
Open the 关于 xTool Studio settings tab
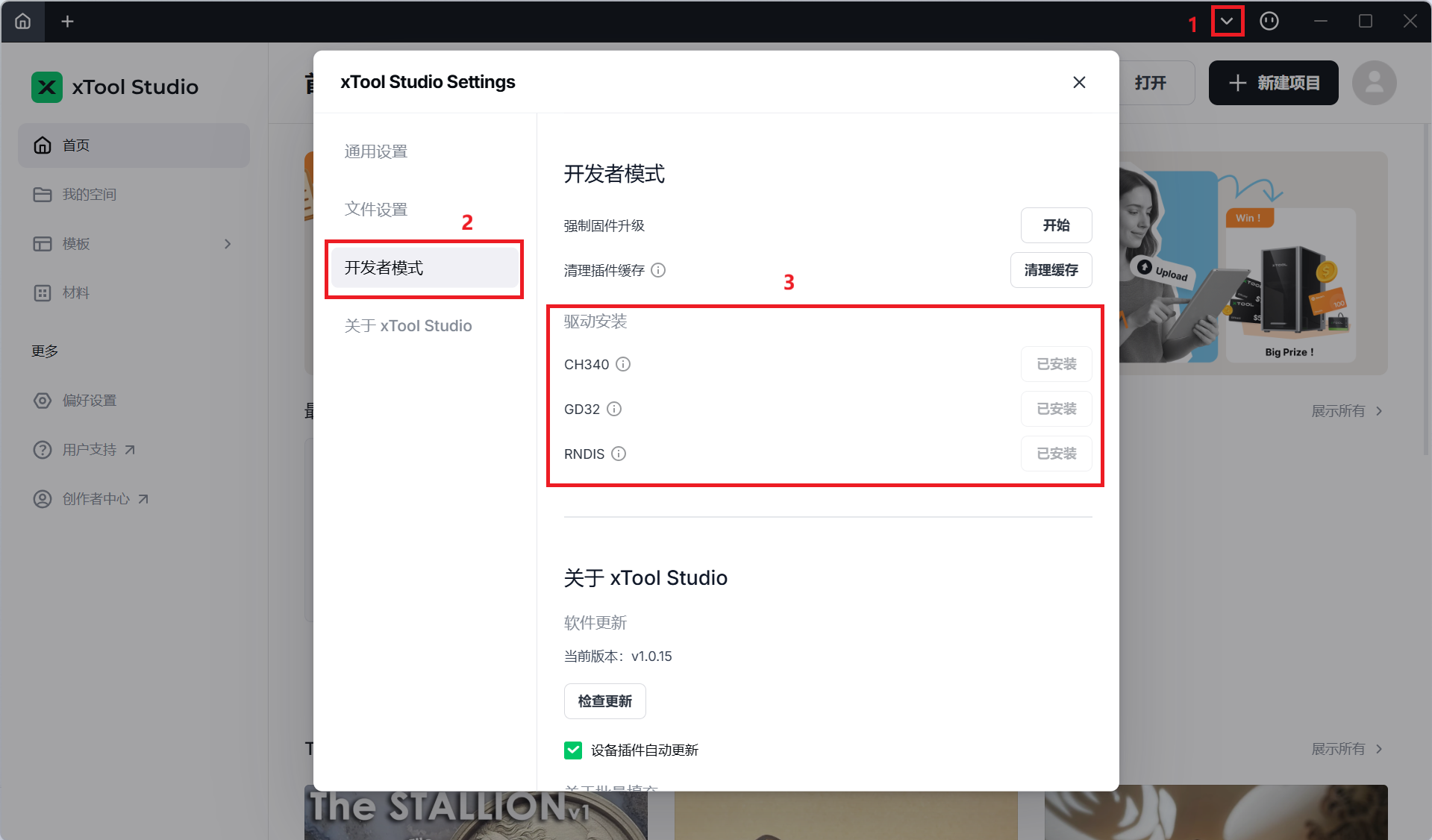pyautogui.click(x=408, y=326)
